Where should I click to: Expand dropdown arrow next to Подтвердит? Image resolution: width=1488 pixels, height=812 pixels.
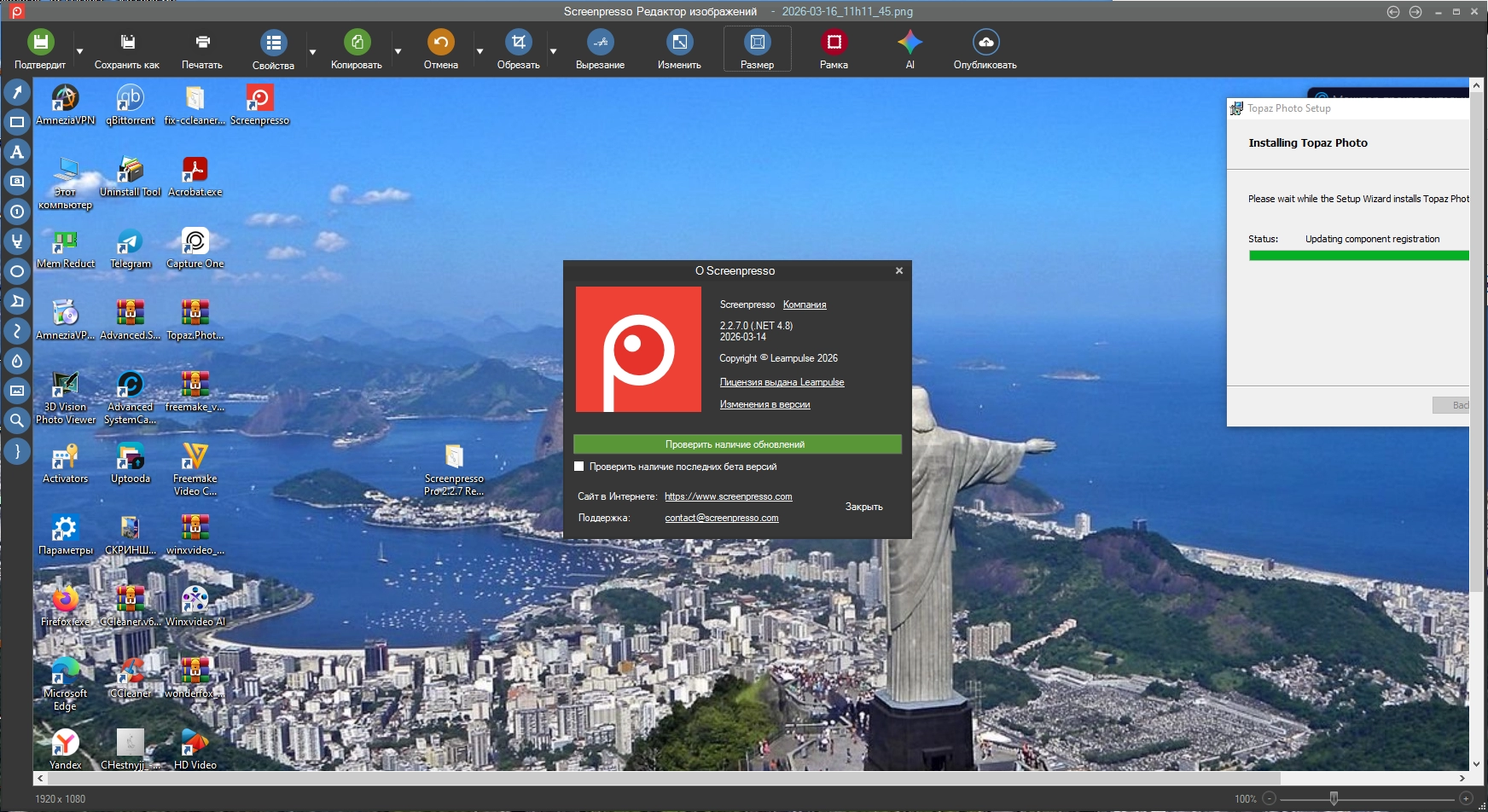point(80,52)
